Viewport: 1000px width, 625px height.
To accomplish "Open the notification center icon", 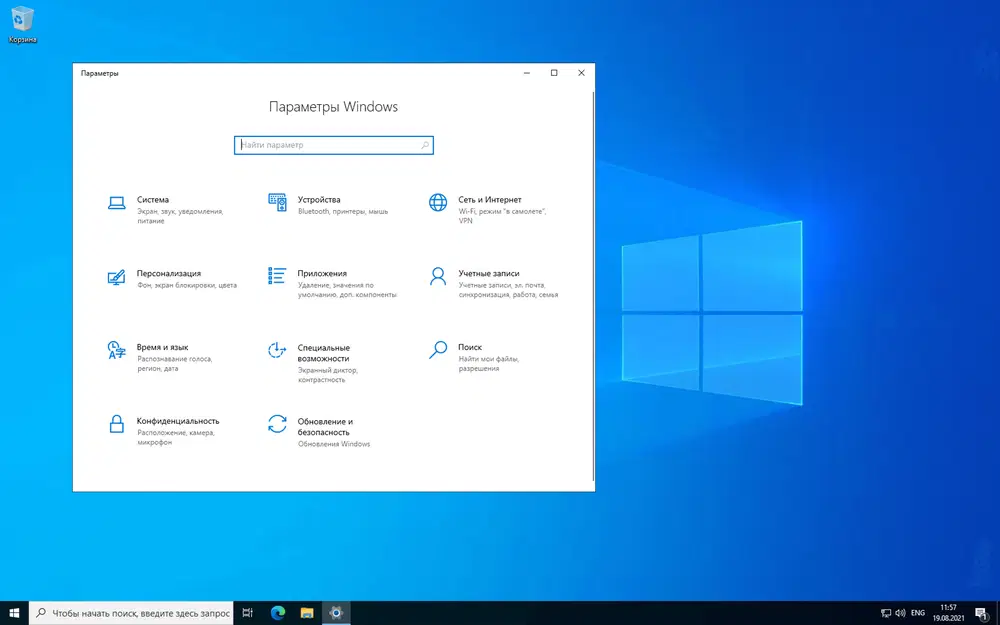I will 981,614.
